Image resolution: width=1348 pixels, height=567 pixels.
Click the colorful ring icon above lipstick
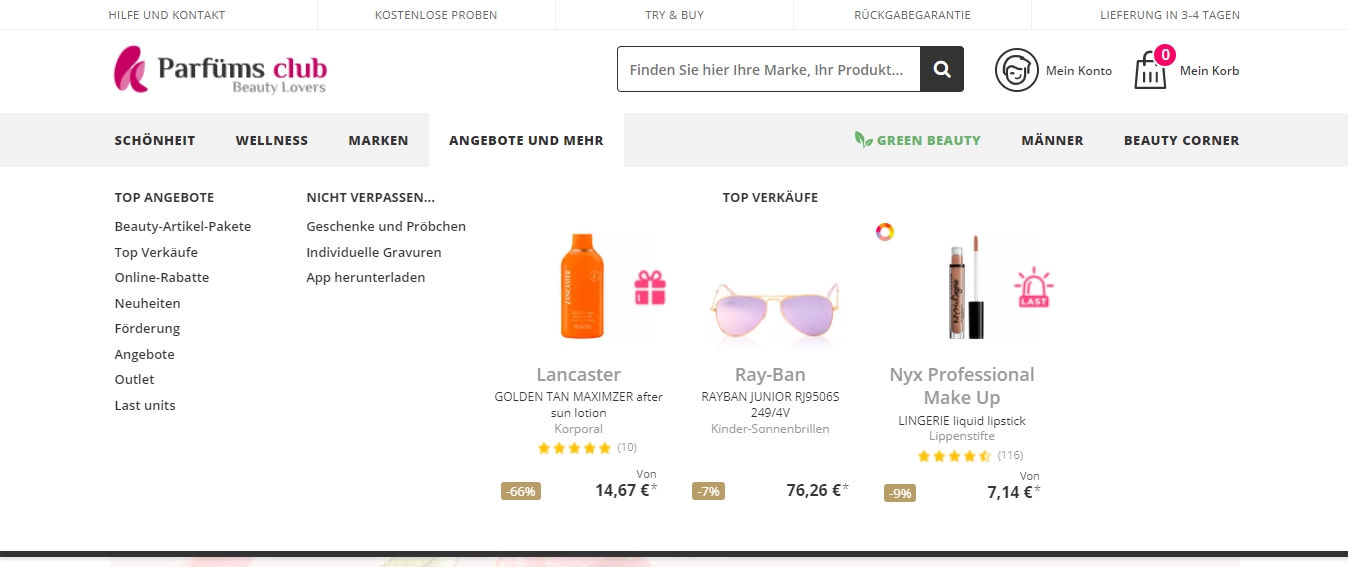click(x=884, y=232)
